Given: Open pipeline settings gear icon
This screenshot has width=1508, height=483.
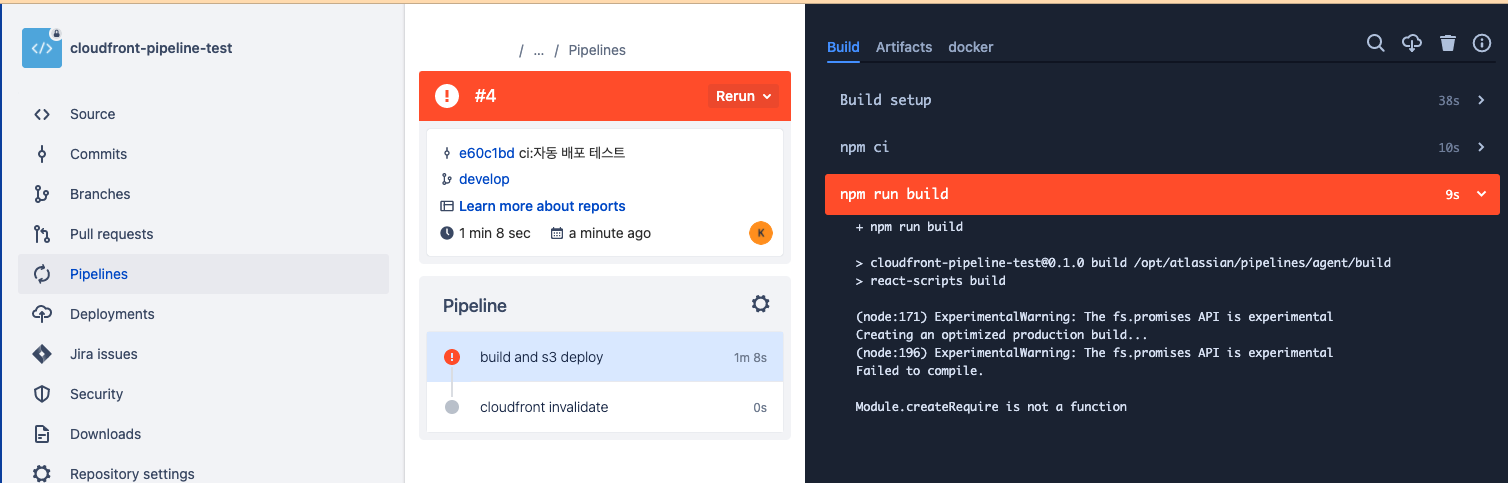Looking at the screenshot, I should (x=760, y=304).
